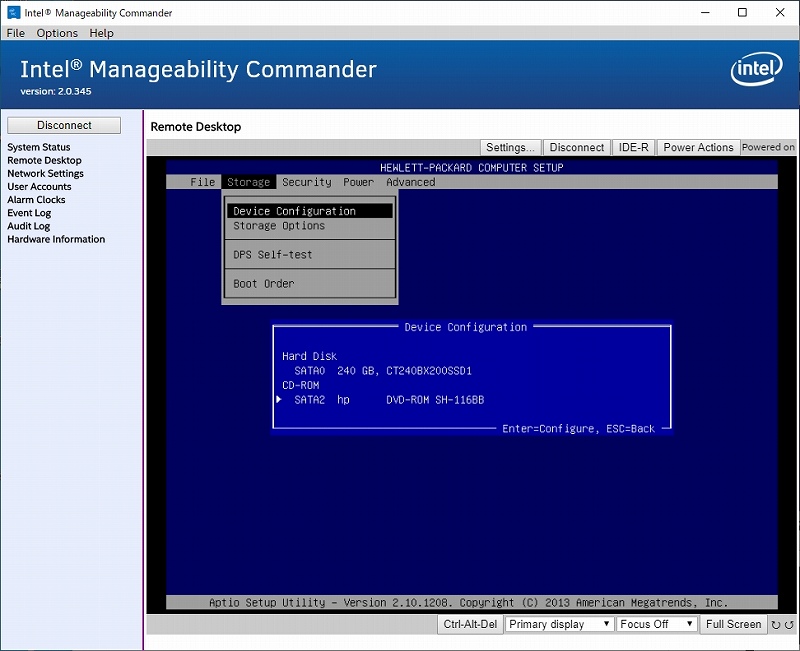
Task: Minimize the Manageability Commander window
Action: [706, 12]
